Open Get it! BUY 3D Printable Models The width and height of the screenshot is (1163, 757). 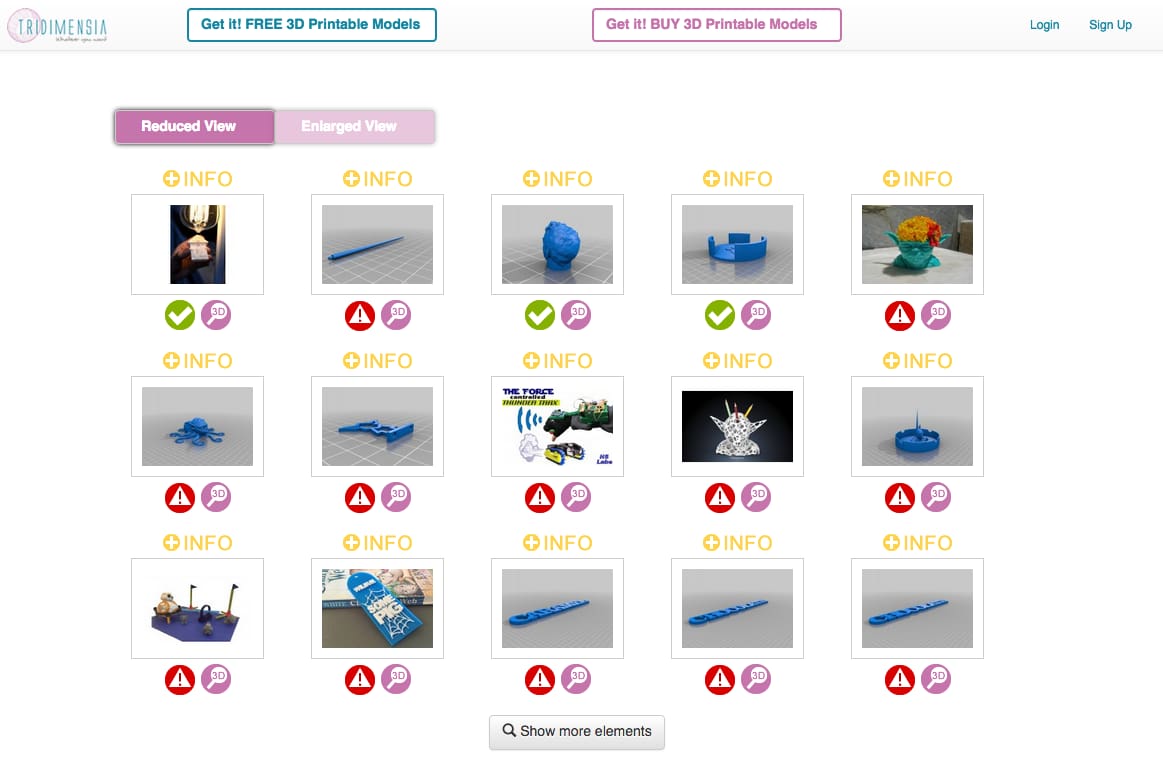click(716, 24)
